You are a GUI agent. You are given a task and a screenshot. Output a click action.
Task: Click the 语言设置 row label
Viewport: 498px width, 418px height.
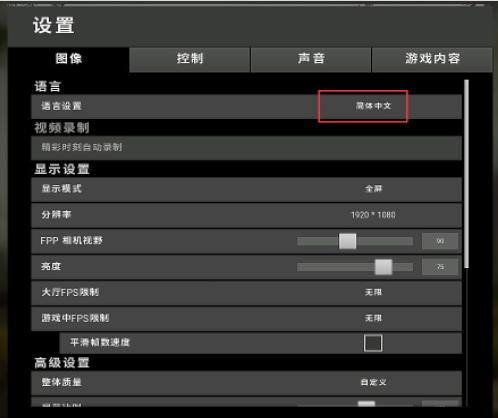(x=61, y=106)
